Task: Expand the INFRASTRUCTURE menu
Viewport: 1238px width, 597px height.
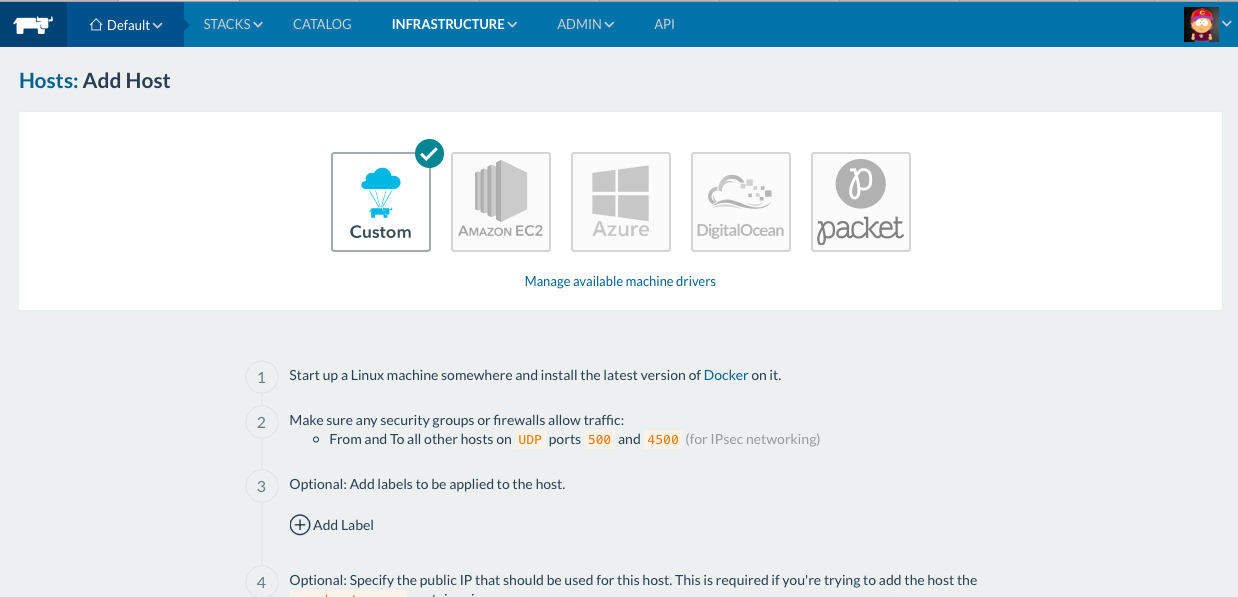Action: coord(455,24)
